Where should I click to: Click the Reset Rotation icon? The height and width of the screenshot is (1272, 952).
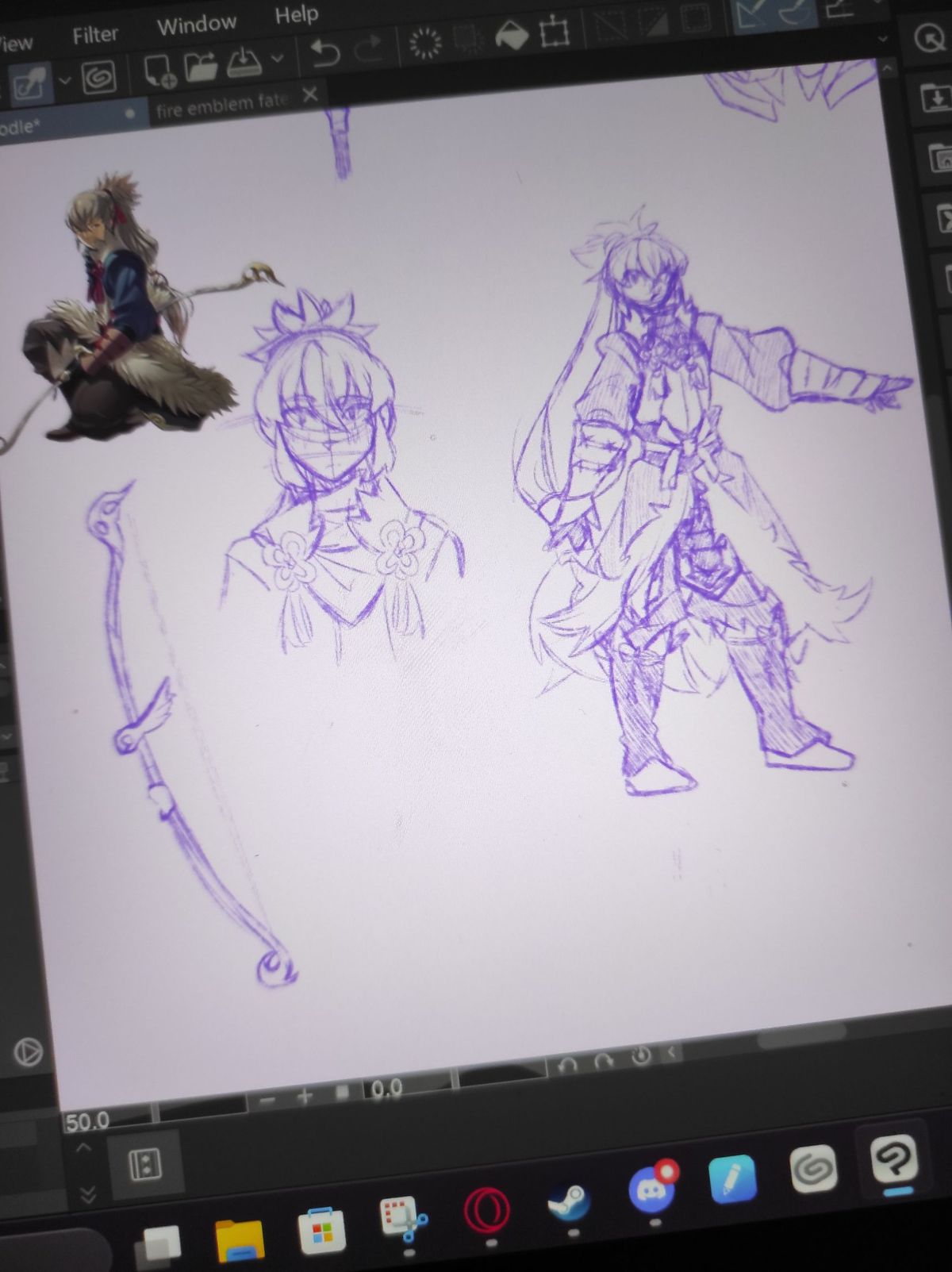click(x=641, y=1056)
